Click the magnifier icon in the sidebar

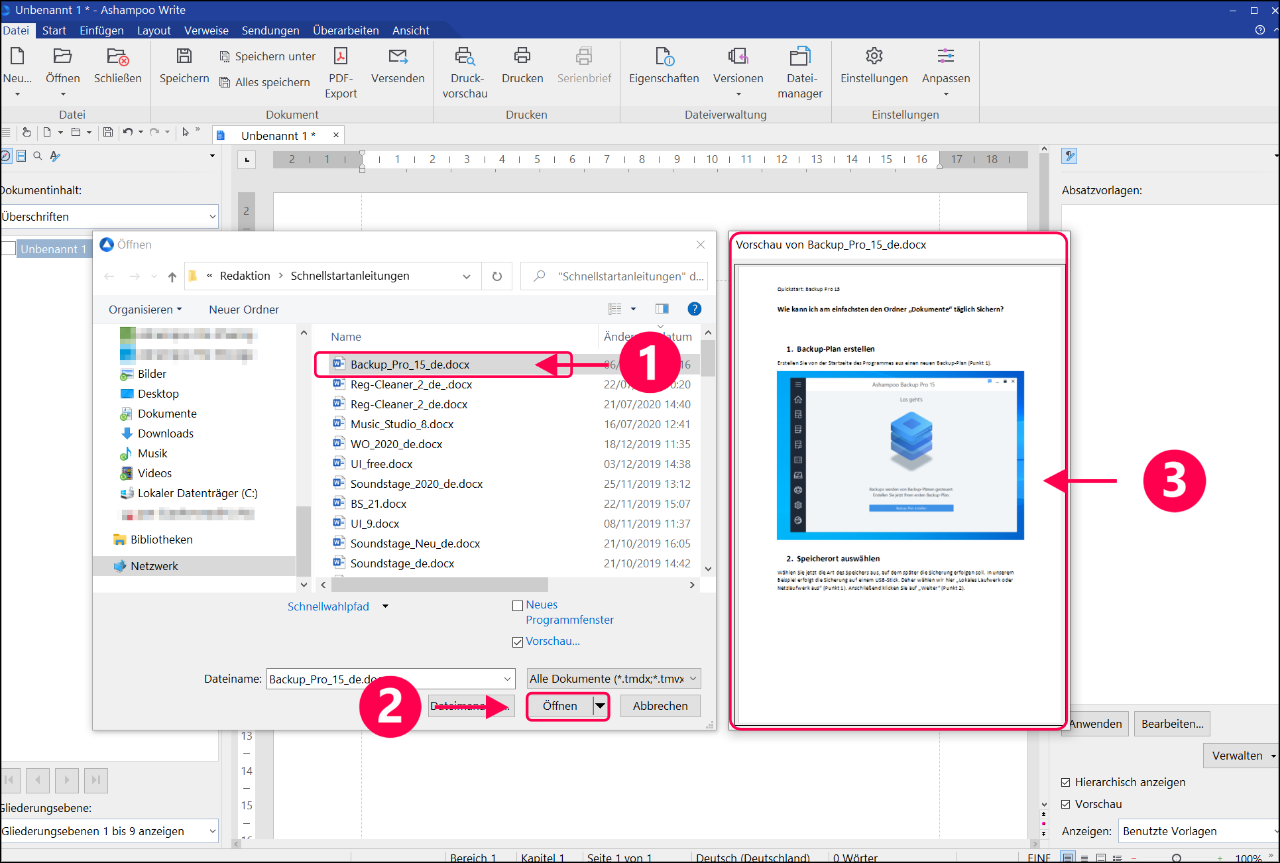pyautogui.click(x=38, y=156)
